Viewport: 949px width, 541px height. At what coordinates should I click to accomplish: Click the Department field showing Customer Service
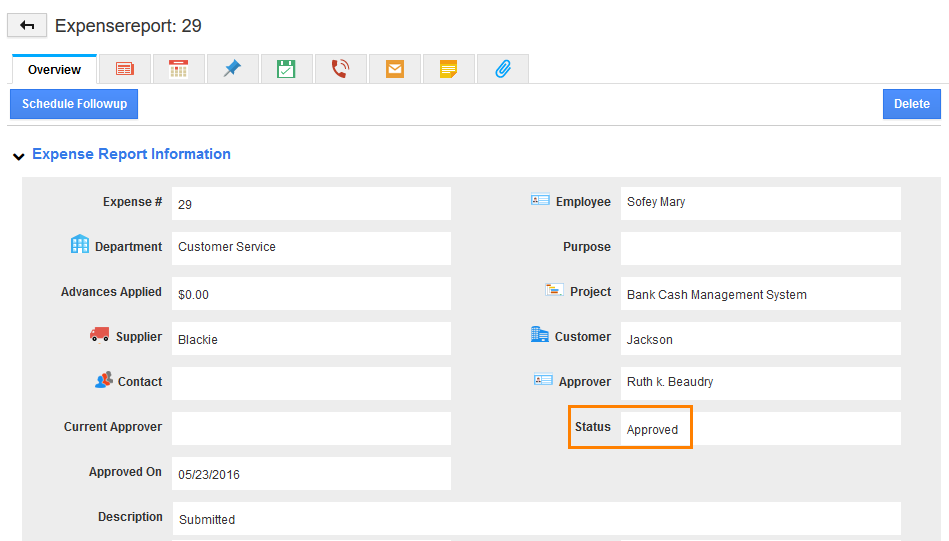310,247
